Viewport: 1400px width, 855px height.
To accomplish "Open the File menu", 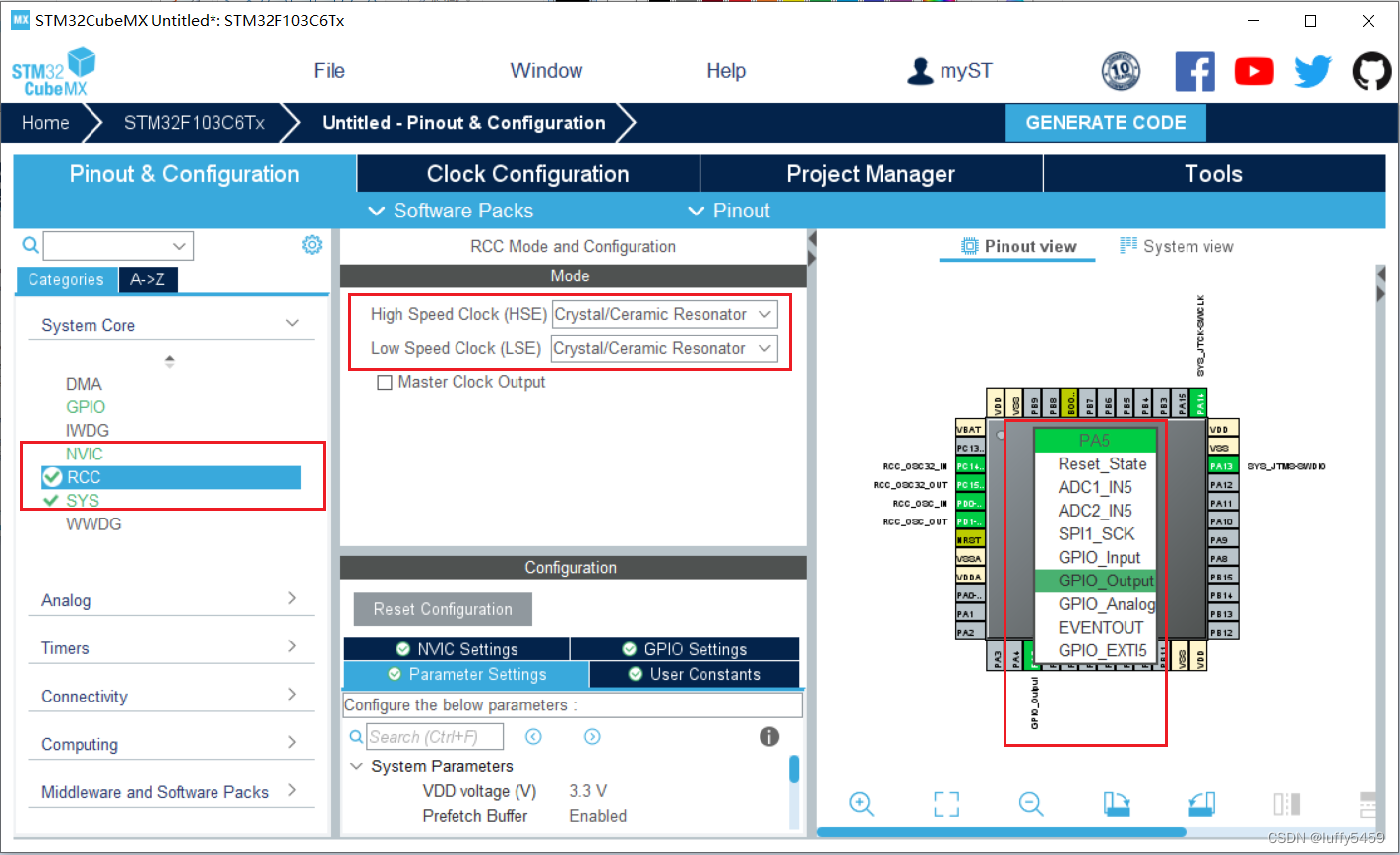I will coord(329,71).
